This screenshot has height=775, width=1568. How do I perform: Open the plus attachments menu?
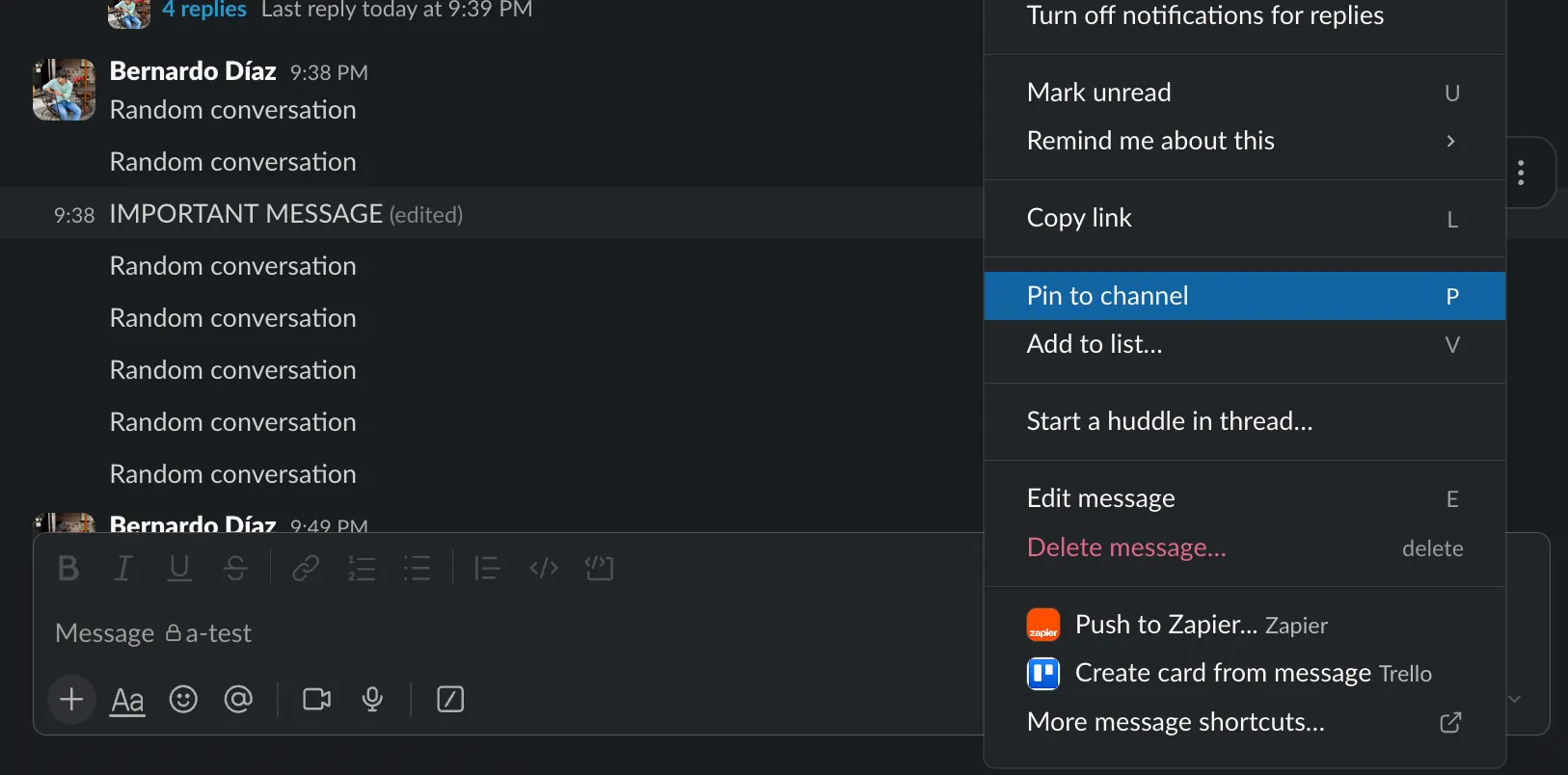71,700
